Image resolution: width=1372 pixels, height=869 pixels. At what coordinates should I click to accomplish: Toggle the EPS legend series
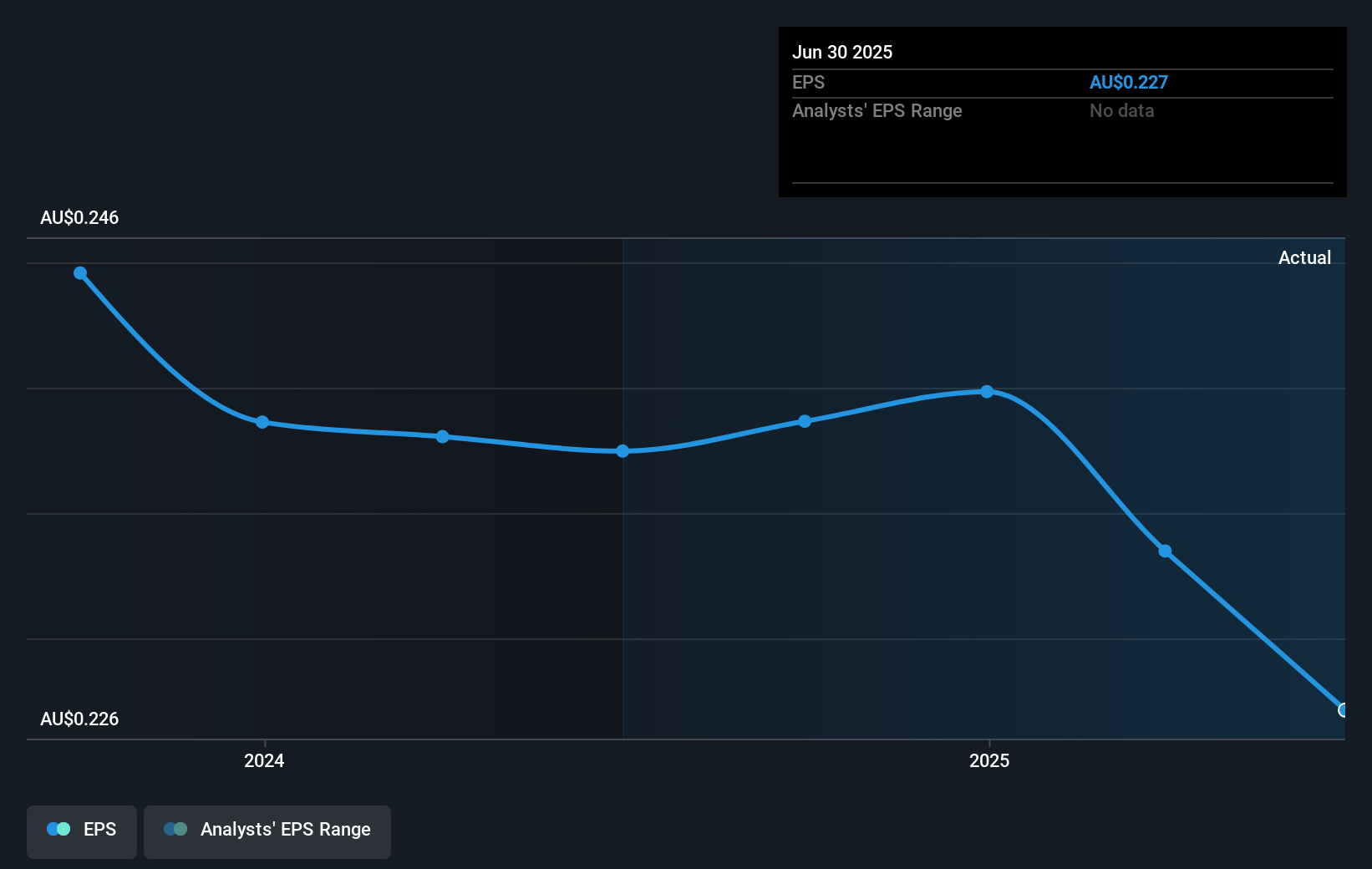click(82, 831)
